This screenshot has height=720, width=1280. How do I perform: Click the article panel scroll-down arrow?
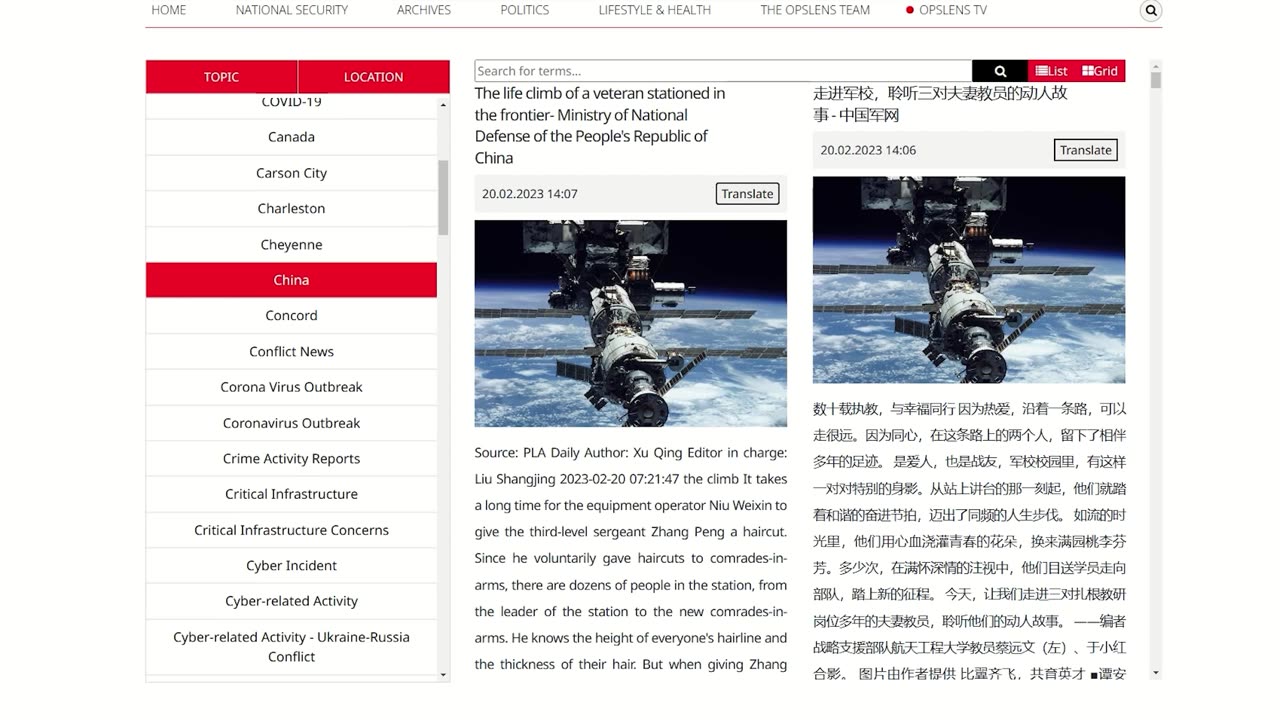pyautogui.click(x=1156, y=673)
